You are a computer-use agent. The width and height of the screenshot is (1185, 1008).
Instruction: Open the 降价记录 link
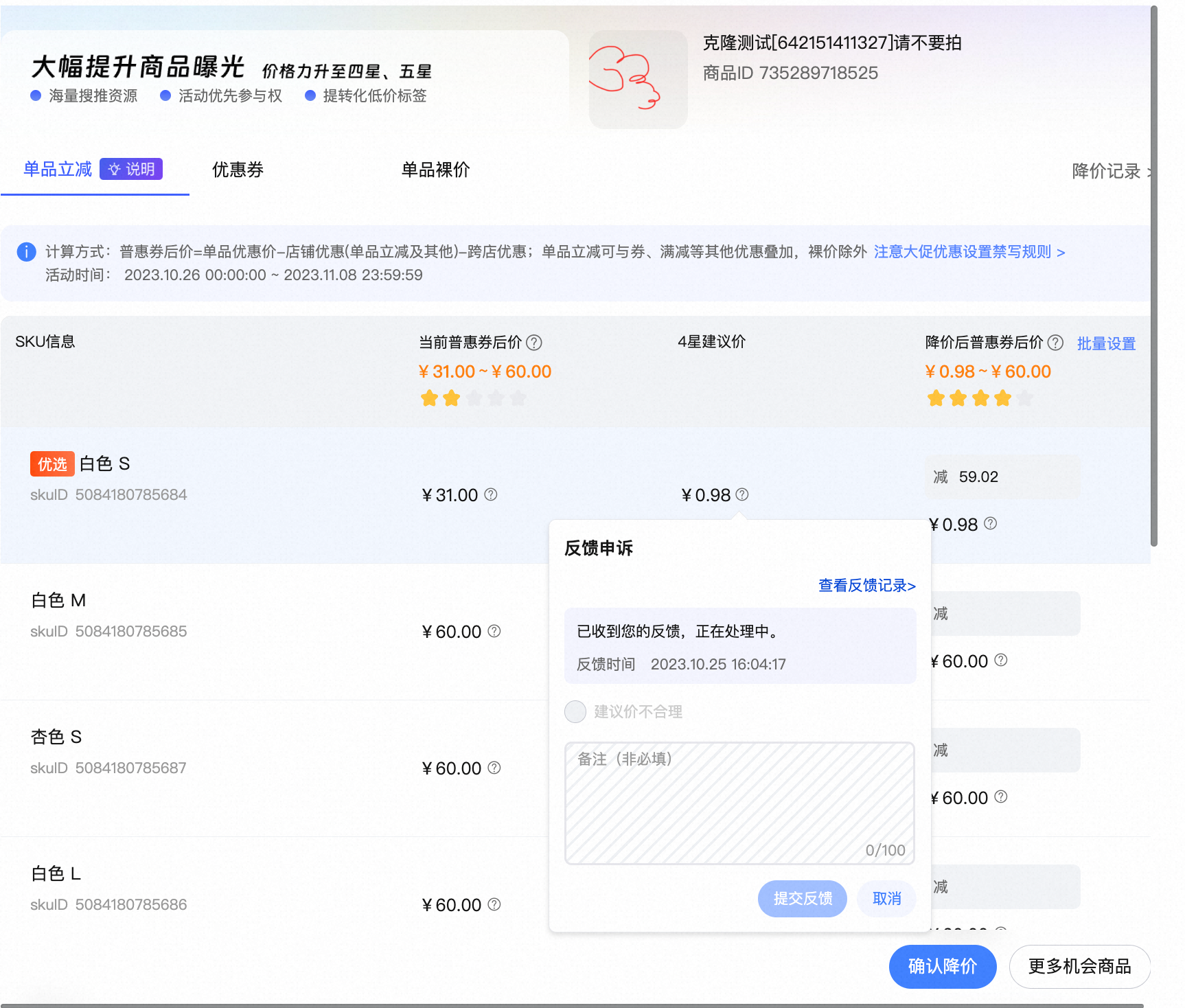tap(1111, 171)
